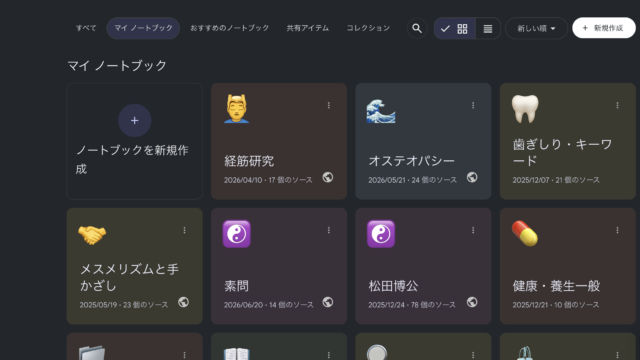Viewport: 640px width, 360px height.
Task: Open more options for 経筋研究 notebook
Action: 329,105
